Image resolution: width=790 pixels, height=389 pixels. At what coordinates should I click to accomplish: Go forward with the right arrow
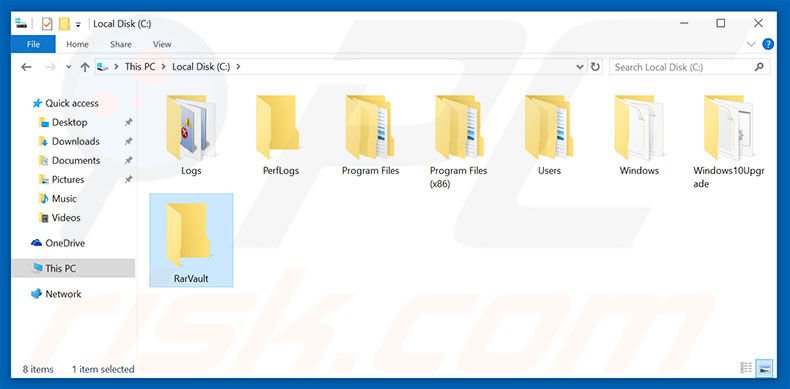(50, 67)
